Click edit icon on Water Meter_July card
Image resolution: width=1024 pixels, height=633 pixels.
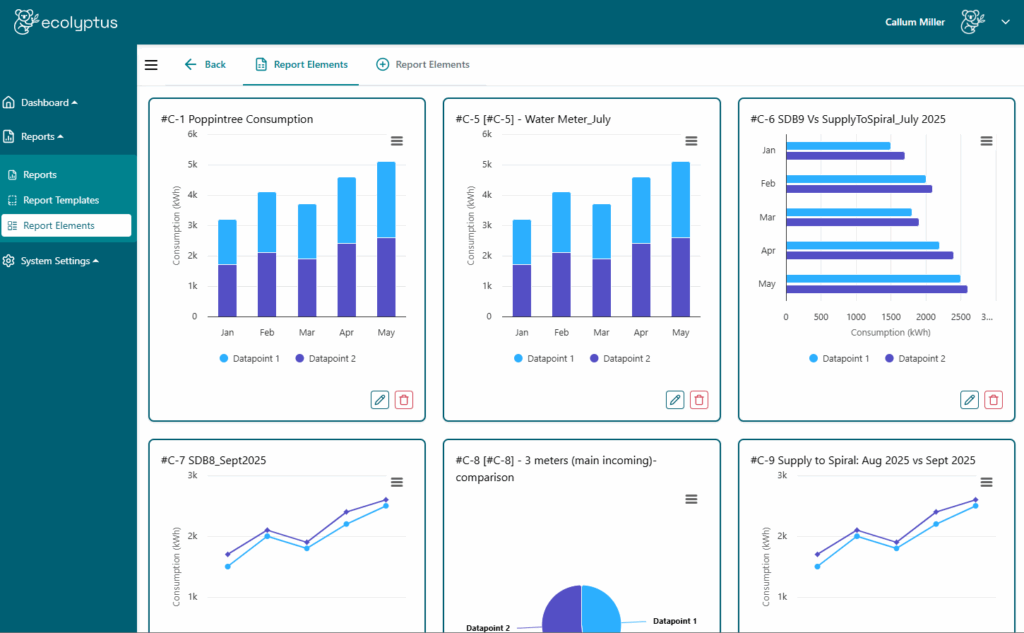[675, 400]
